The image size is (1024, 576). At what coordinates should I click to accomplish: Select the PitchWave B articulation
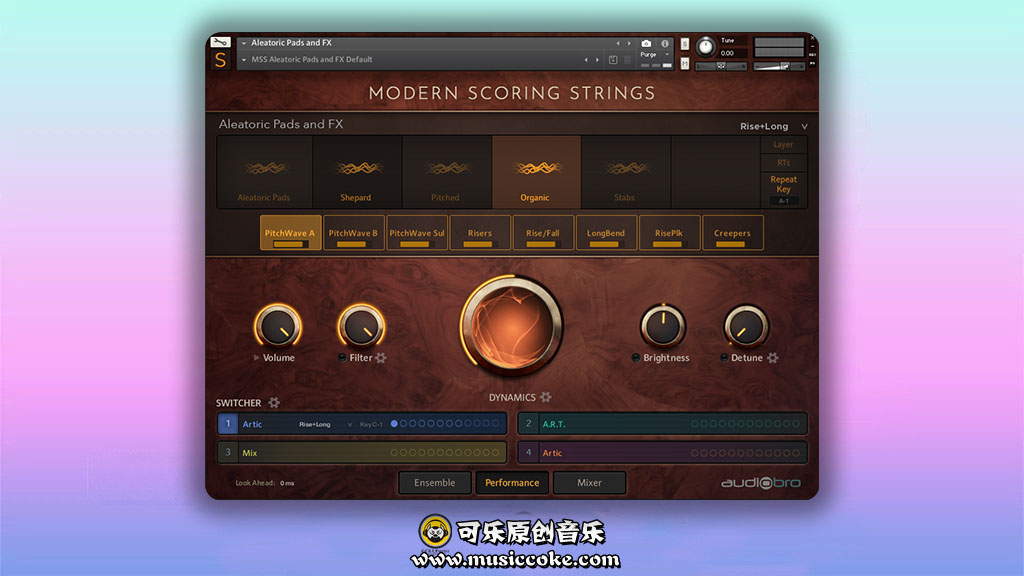tap(353, 233)
